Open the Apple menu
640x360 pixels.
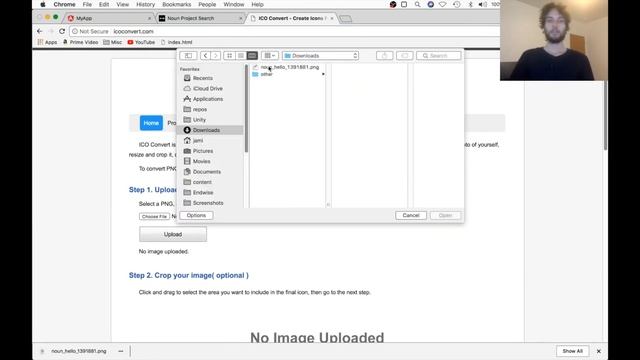[43, 4]
